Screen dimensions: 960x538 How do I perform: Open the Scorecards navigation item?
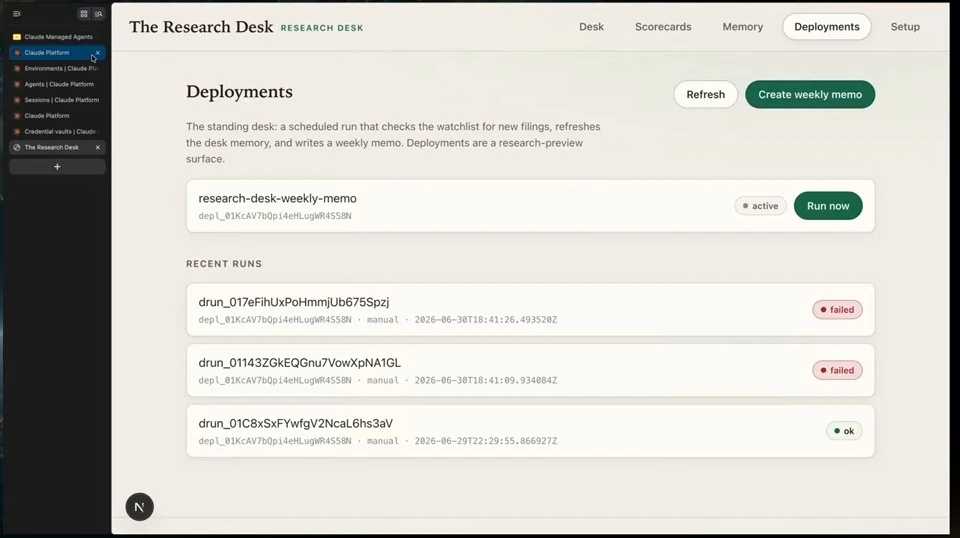point(663,27)
